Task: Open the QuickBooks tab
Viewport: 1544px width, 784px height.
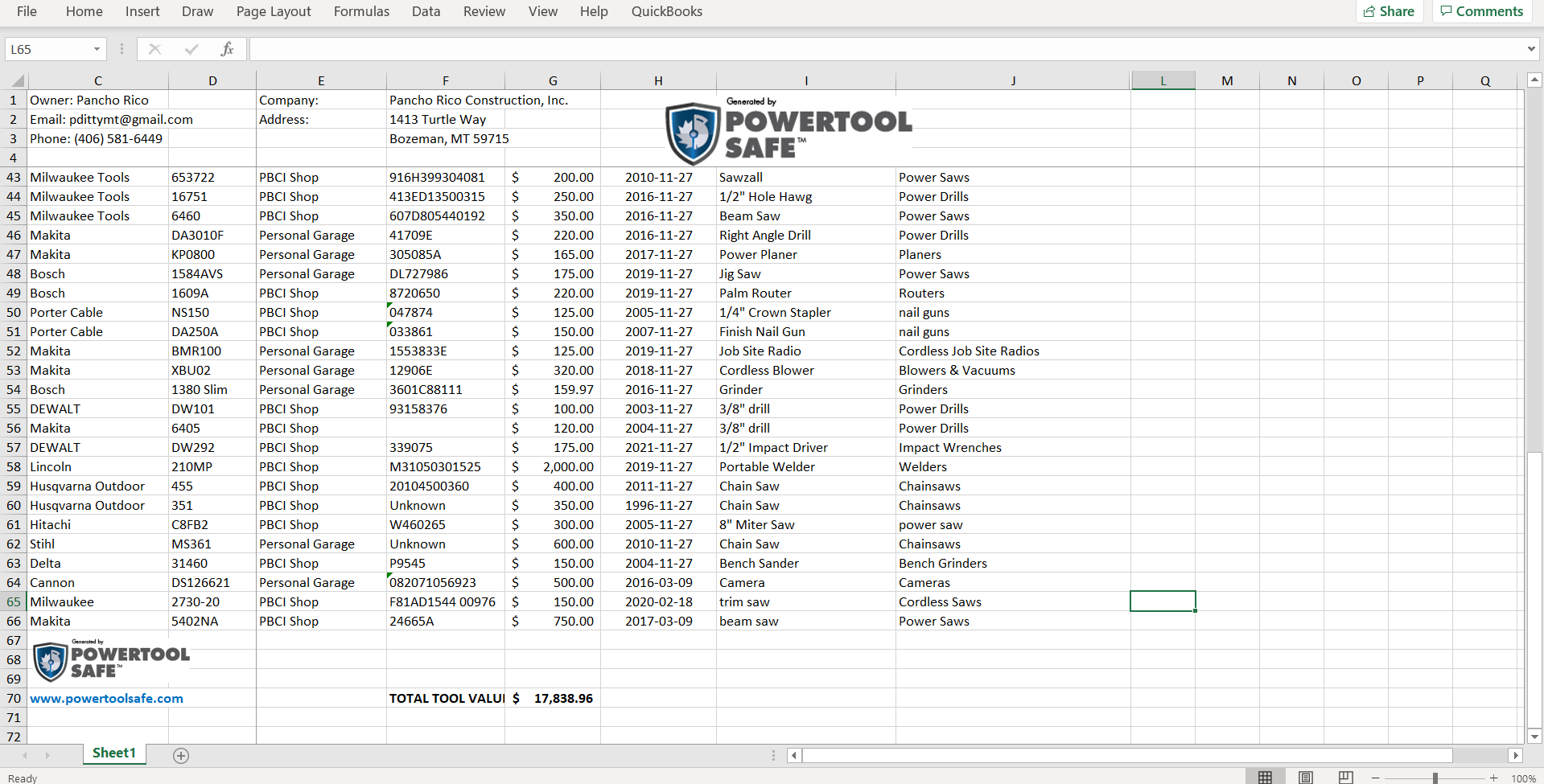Action: tap(666, 11)
